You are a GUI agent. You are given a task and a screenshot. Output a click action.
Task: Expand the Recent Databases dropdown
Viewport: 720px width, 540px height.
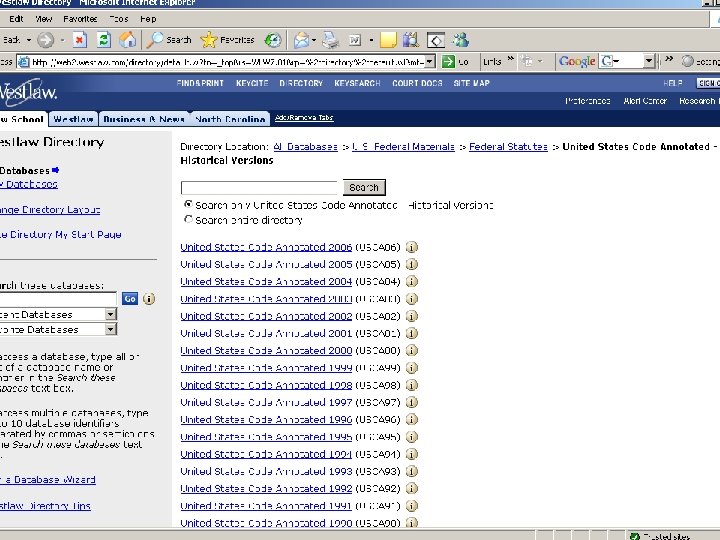pos(111,315)
